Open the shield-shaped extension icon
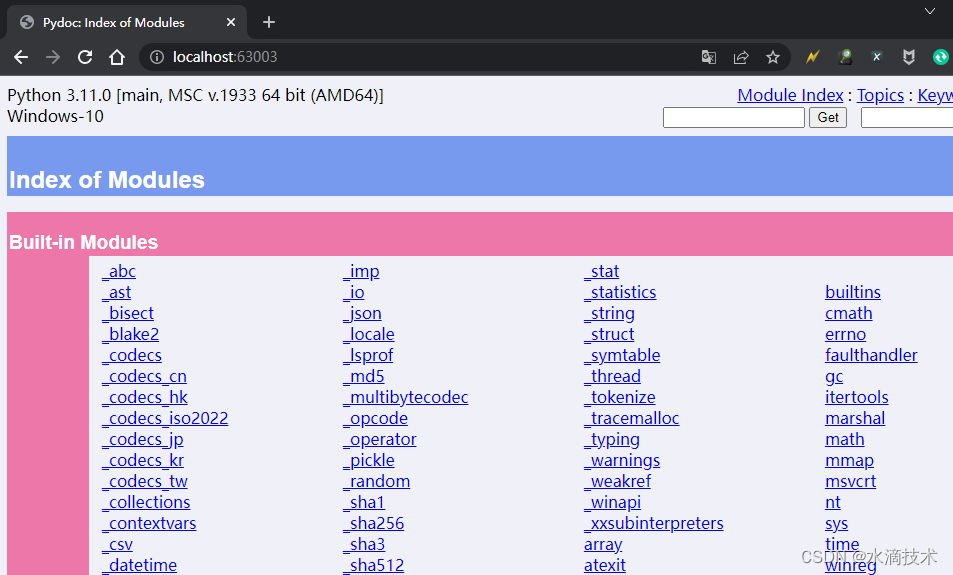953x575 pixels. point(909,57)
